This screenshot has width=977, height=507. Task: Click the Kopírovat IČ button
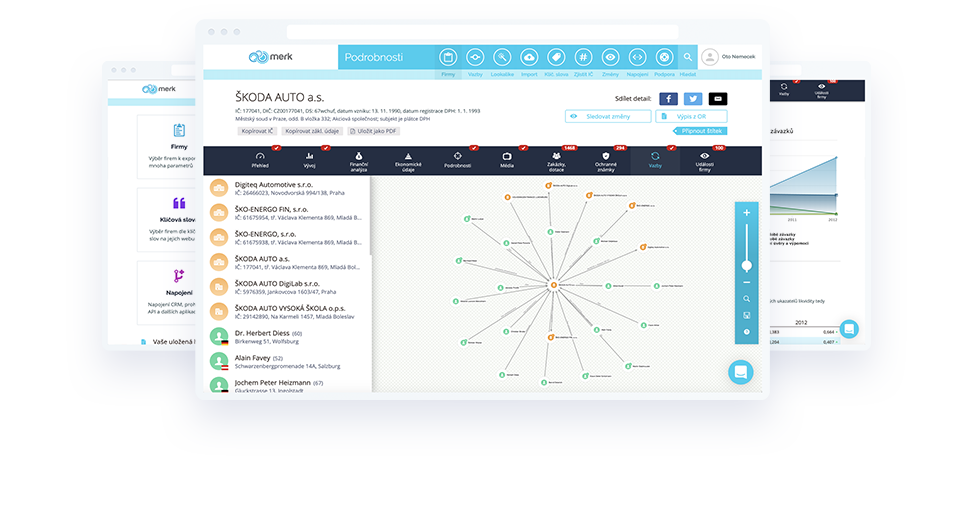tap(257, 131)
